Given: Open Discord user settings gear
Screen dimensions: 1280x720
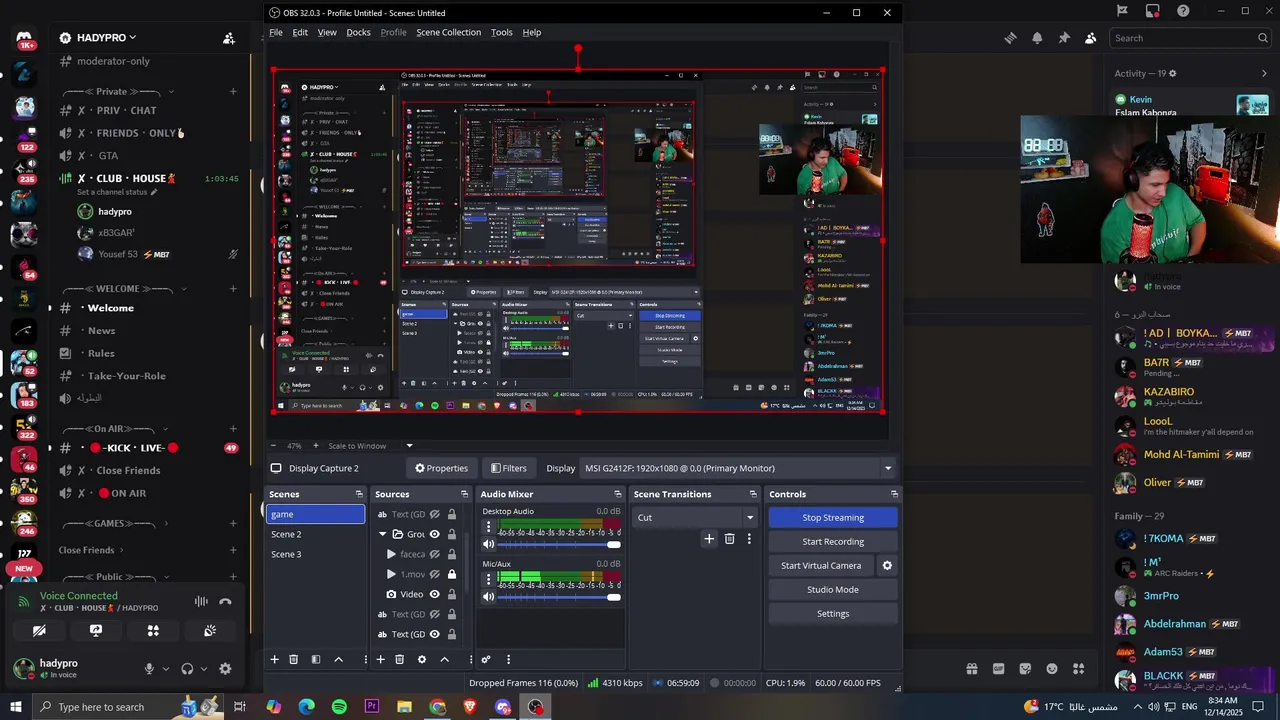Looking at the screenshot, I should point(225,669).
